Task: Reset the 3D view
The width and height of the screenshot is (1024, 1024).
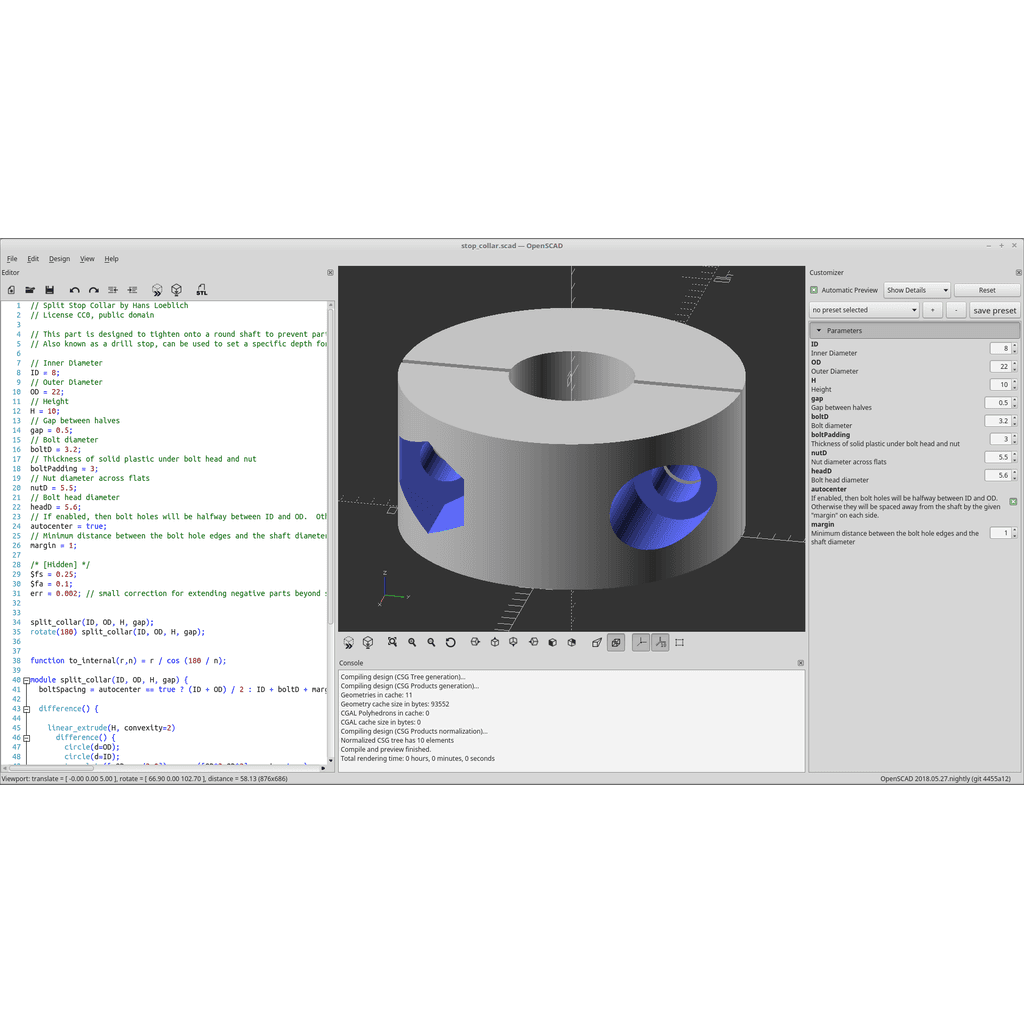Action: click(451, 643)
